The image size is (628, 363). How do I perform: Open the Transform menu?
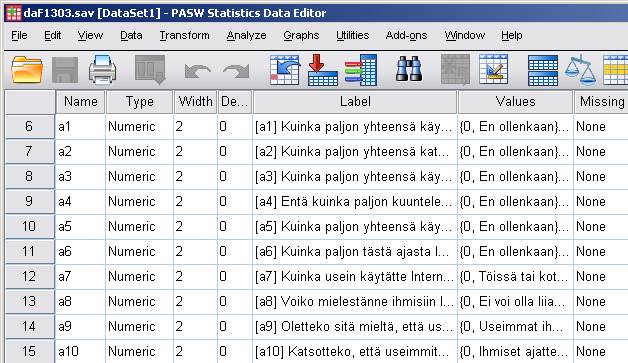pos(184,35)
